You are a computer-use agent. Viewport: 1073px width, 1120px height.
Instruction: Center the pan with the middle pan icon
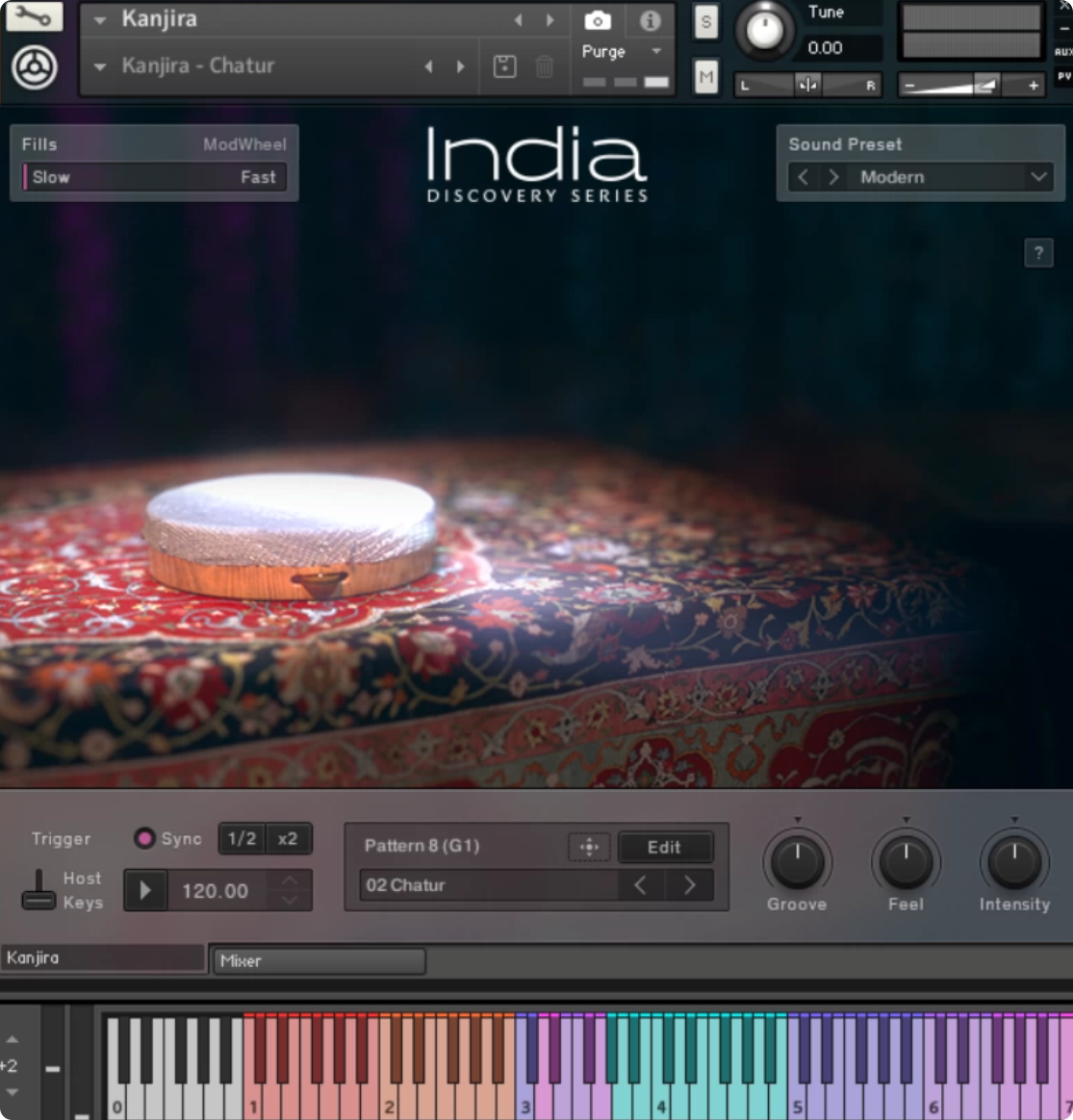[808, 85]
